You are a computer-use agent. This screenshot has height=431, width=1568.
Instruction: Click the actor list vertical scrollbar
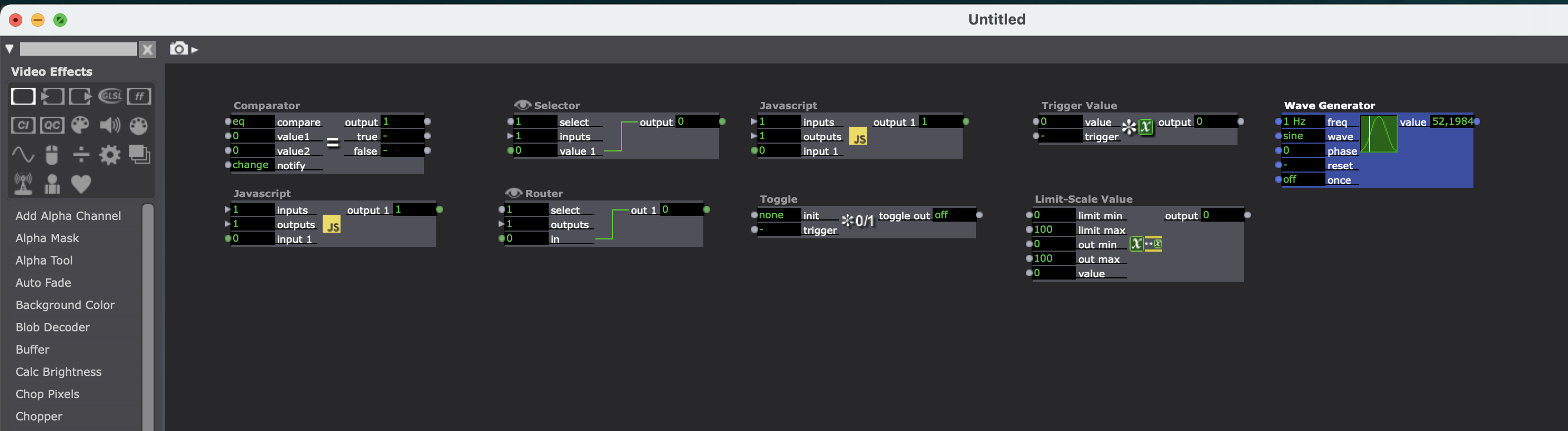(148, 316)
